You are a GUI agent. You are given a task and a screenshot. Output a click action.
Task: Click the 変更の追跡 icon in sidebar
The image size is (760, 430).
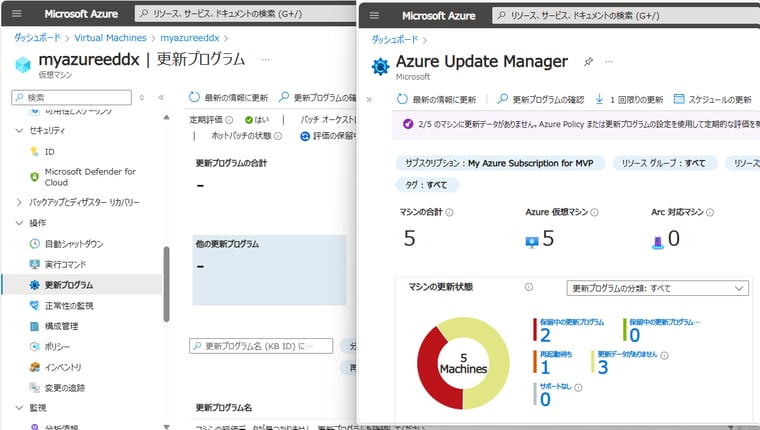(x=34, y=388)
